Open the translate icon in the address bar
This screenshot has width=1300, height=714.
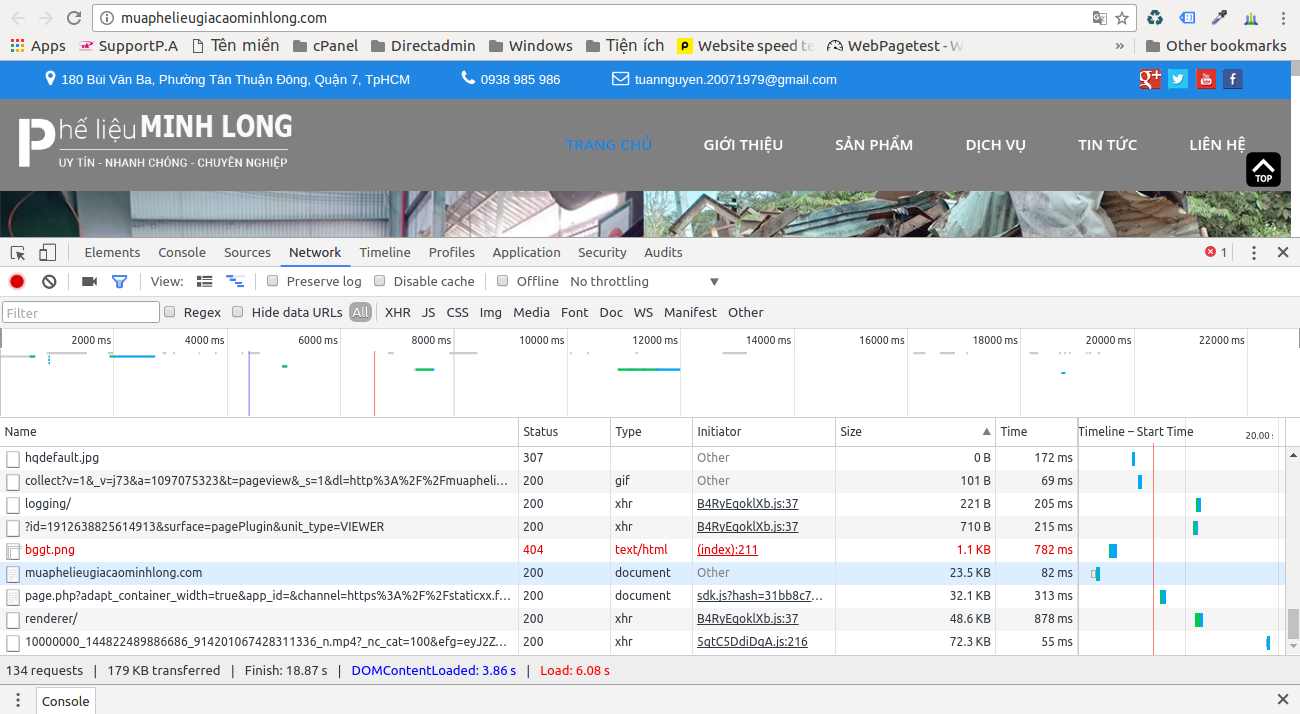click(1100, 18)
